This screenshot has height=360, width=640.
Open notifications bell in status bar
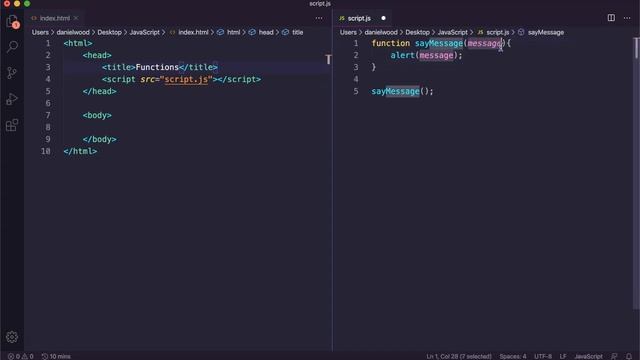(629, 356)
